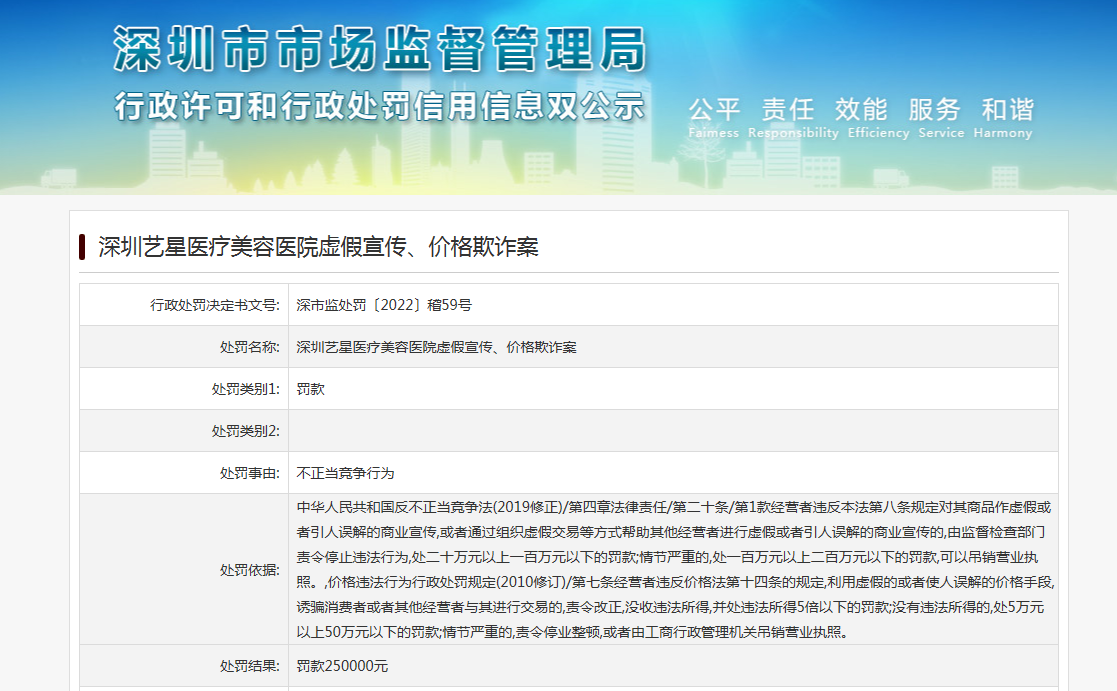Viewport: 1117px width, 691px height.
Task: Click the page heading 深圳艺星医疗美容医院虚假宣传、价格欺诈案
Action: [x=318, y=247]
